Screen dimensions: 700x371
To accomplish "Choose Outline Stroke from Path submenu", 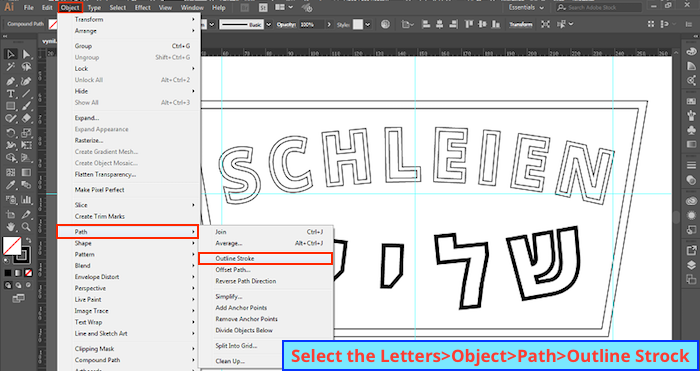I will tap(265, 258).
